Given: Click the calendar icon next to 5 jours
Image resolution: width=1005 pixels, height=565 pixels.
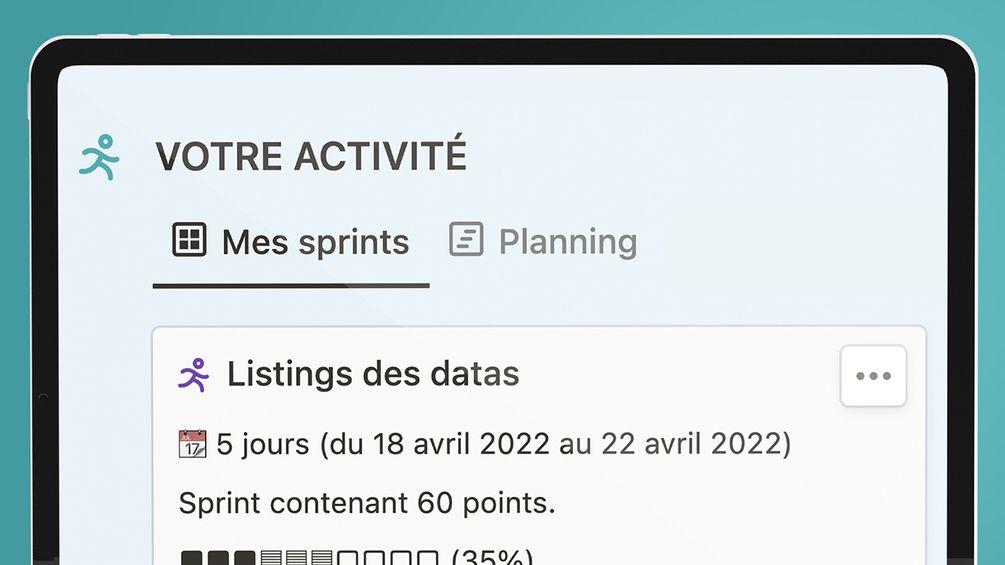Looking at the screenshot, I should tap(192, 444).
